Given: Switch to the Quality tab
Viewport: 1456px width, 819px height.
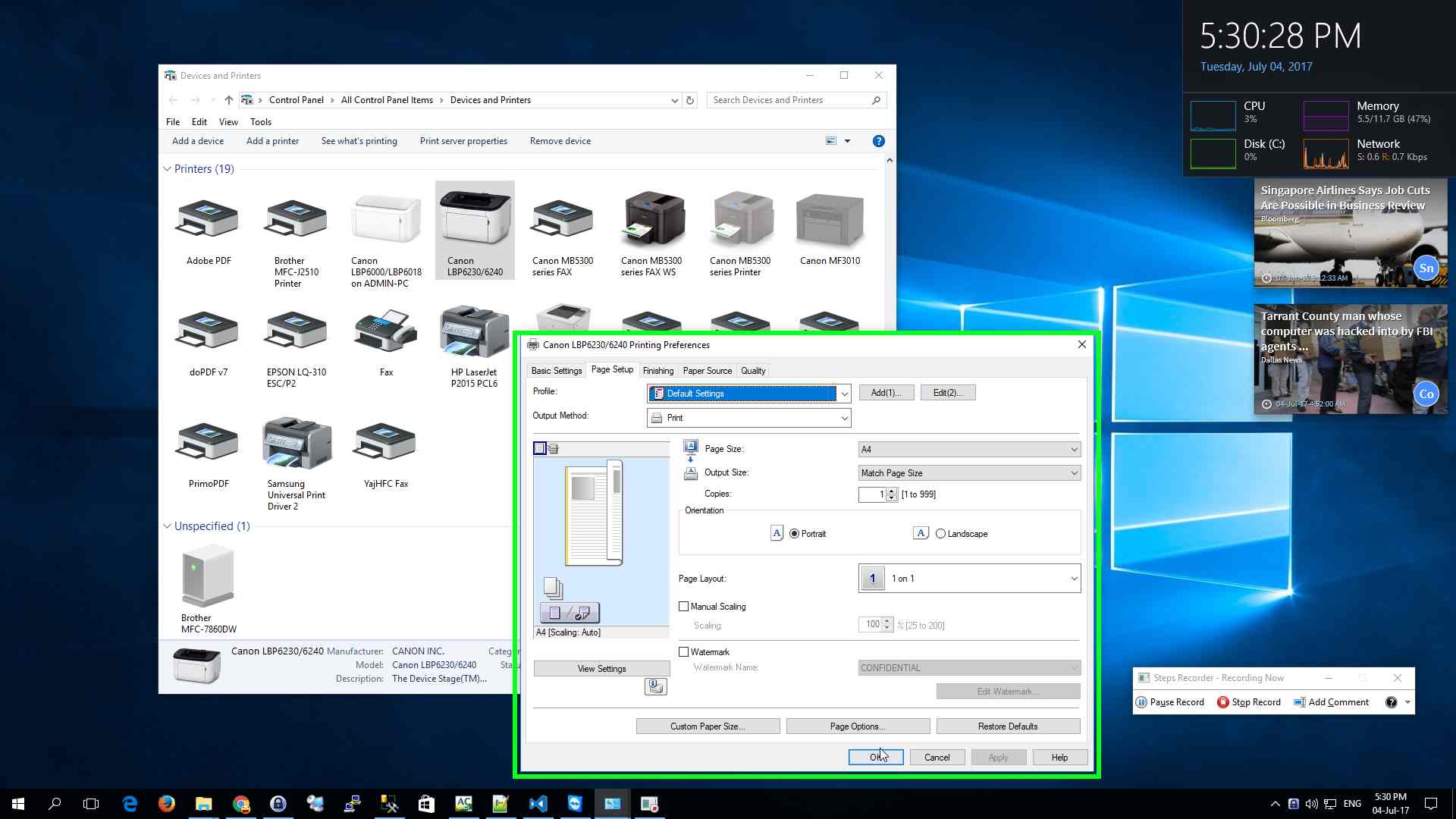Looking at the screenshot, I should click(753, 371).
